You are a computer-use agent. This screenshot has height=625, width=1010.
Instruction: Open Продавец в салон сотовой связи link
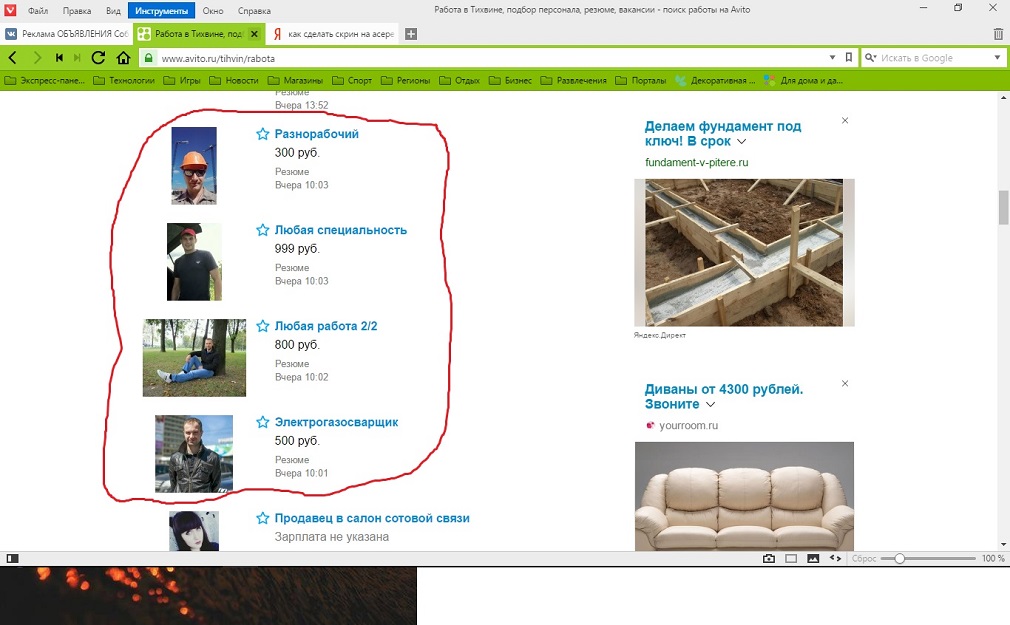(371, 518)
